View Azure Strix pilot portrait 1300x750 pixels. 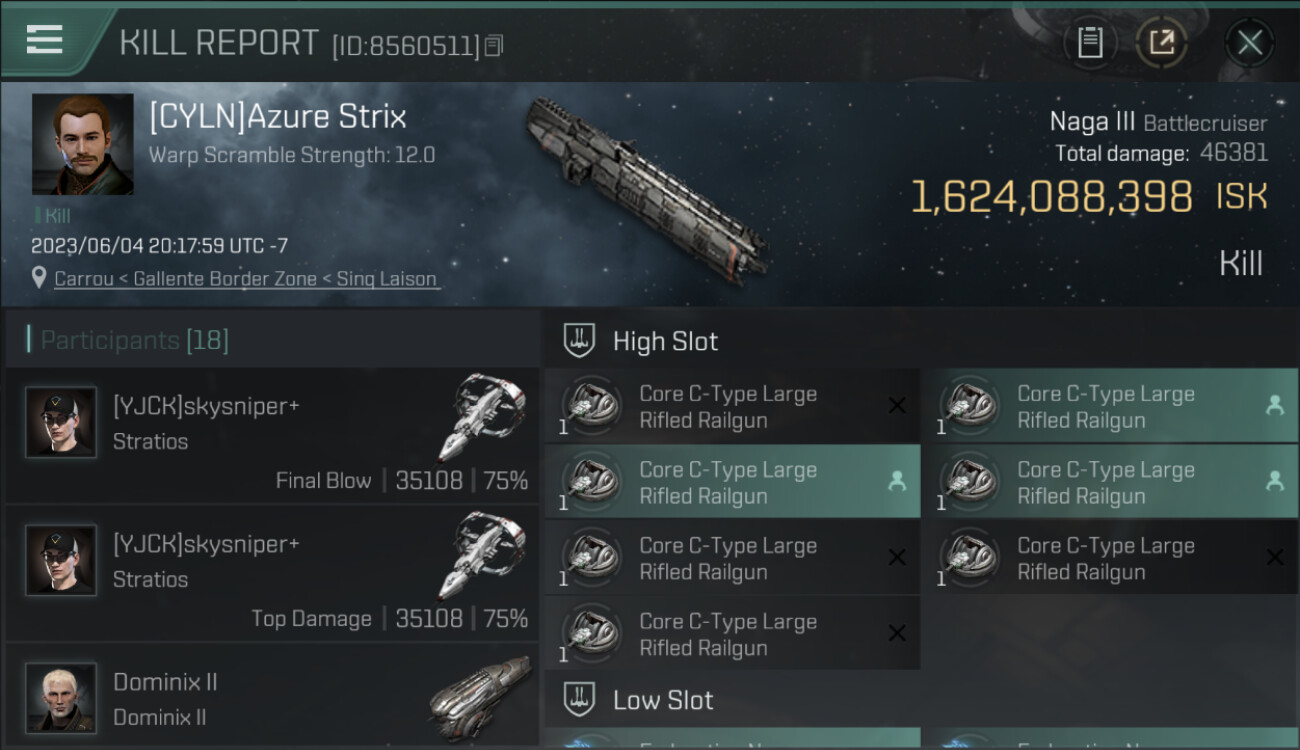[x=82, y=144]
